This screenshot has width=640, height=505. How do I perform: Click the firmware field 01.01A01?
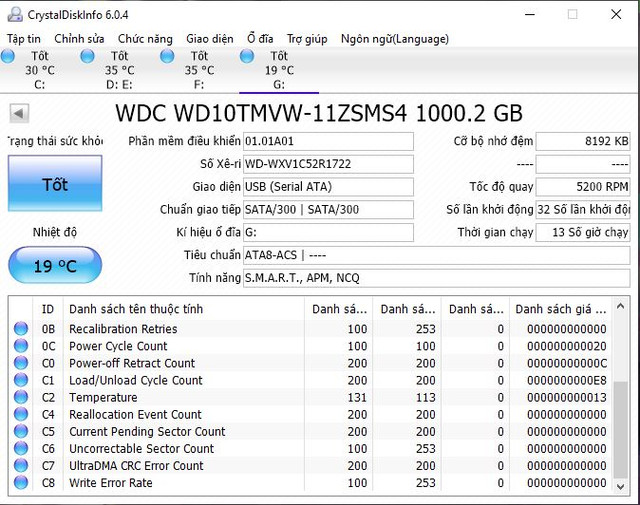click(x=328, y=141)
